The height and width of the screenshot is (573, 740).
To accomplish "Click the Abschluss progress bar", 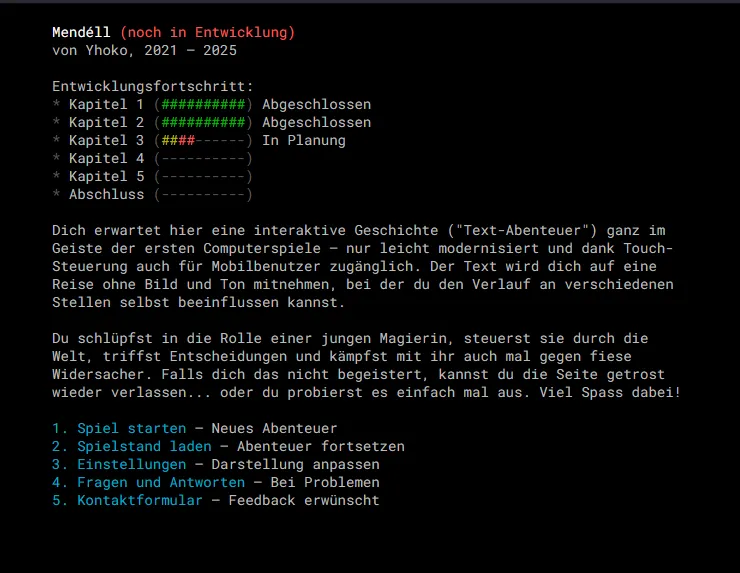I will coord(203,194).
